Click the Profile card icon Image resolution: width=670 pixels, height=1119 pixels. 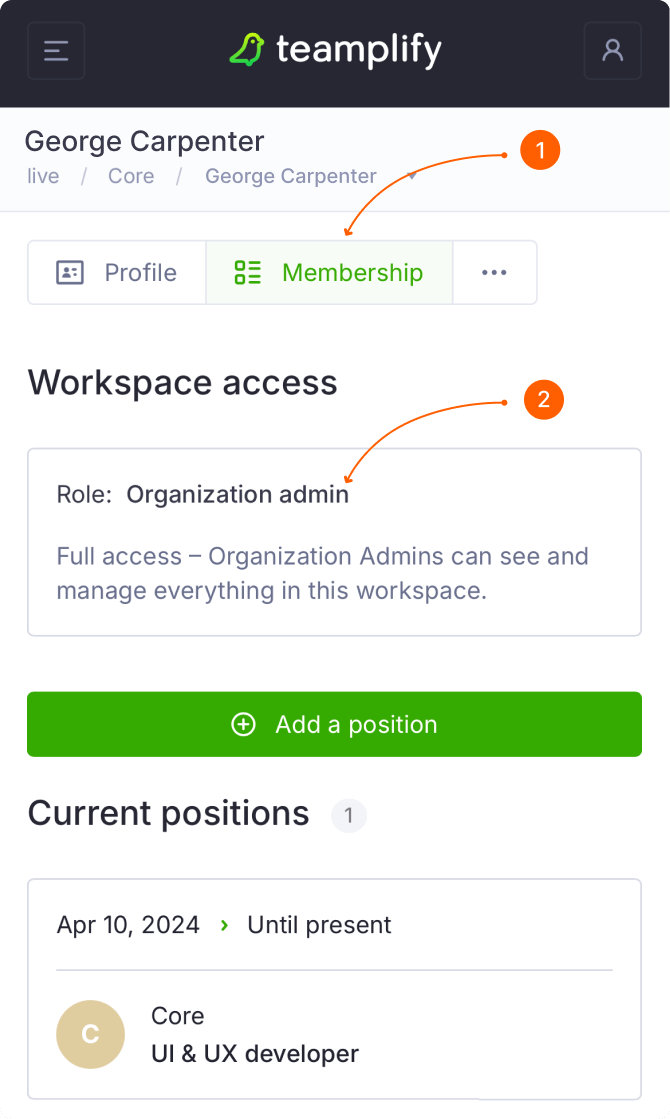point(70,273)
